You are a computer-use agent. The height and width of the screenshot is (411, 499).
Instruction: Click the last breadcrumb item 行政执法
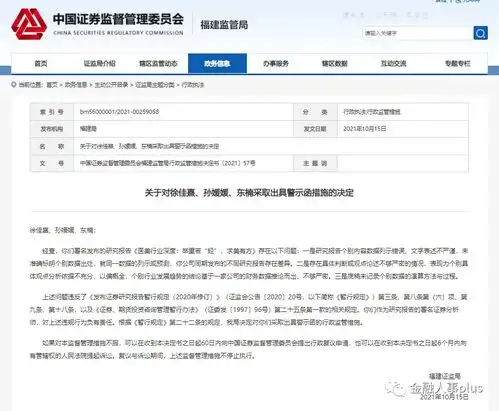[193, 85]
